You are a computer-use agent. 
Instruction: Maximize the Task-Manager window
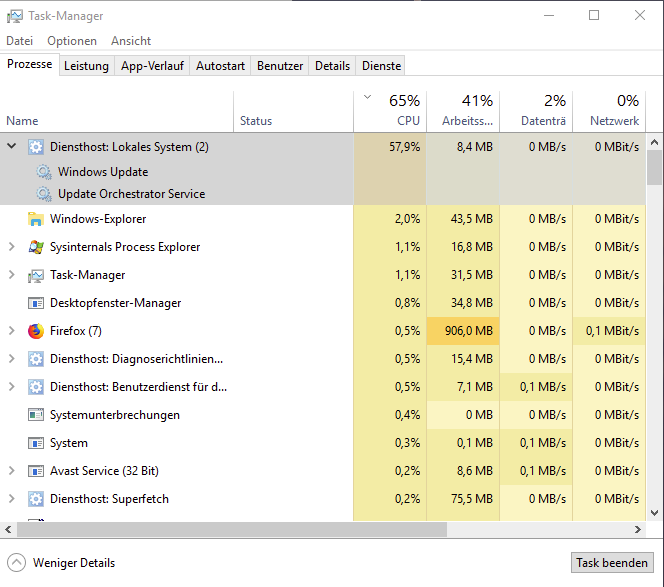pos(594,16)
